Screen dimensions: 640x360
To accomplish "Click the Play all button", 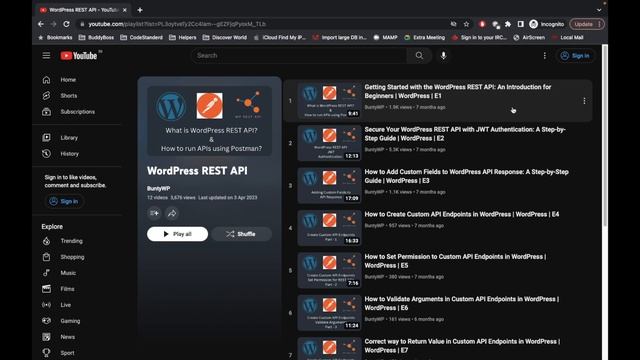I will (x=177, y=234).
